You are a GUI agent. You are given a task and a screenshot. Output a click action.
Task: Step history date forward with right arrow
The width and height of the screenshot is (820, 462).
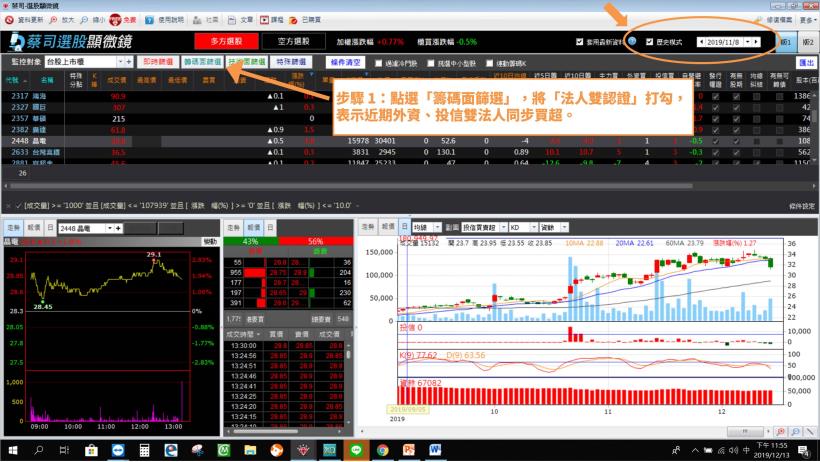coord(756,42)
